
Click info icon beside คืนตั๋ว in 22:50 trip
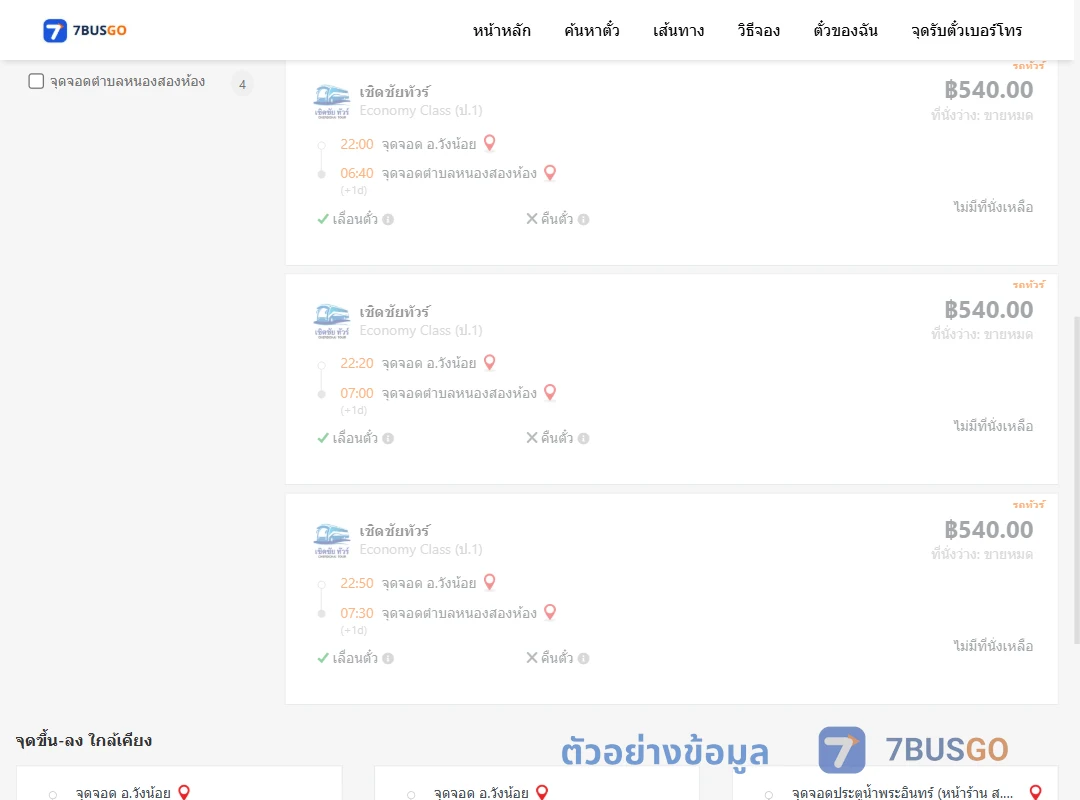click(583, 658)
